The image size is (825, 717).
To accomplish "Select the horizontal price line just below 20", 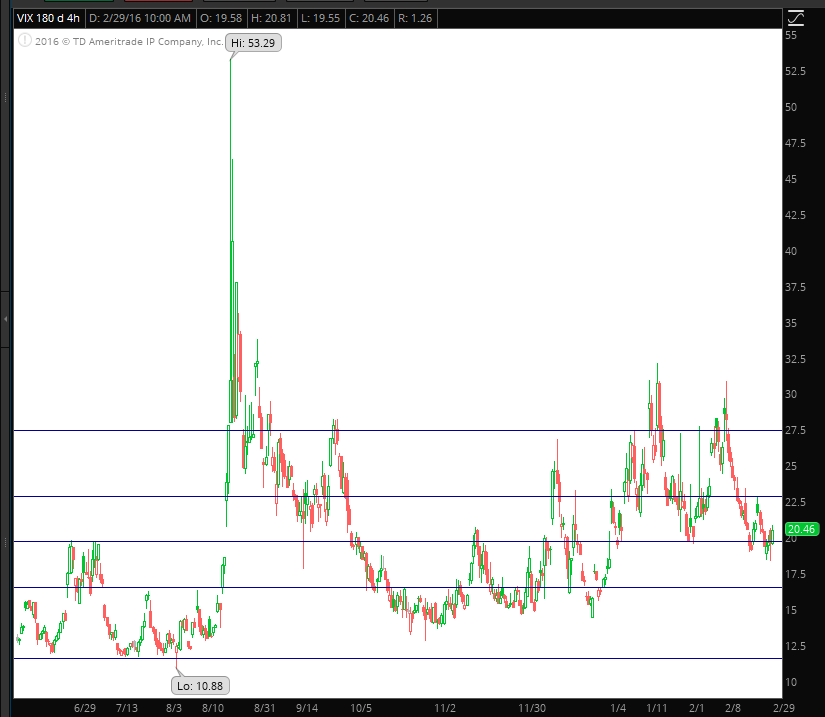I will pos(398,541).
